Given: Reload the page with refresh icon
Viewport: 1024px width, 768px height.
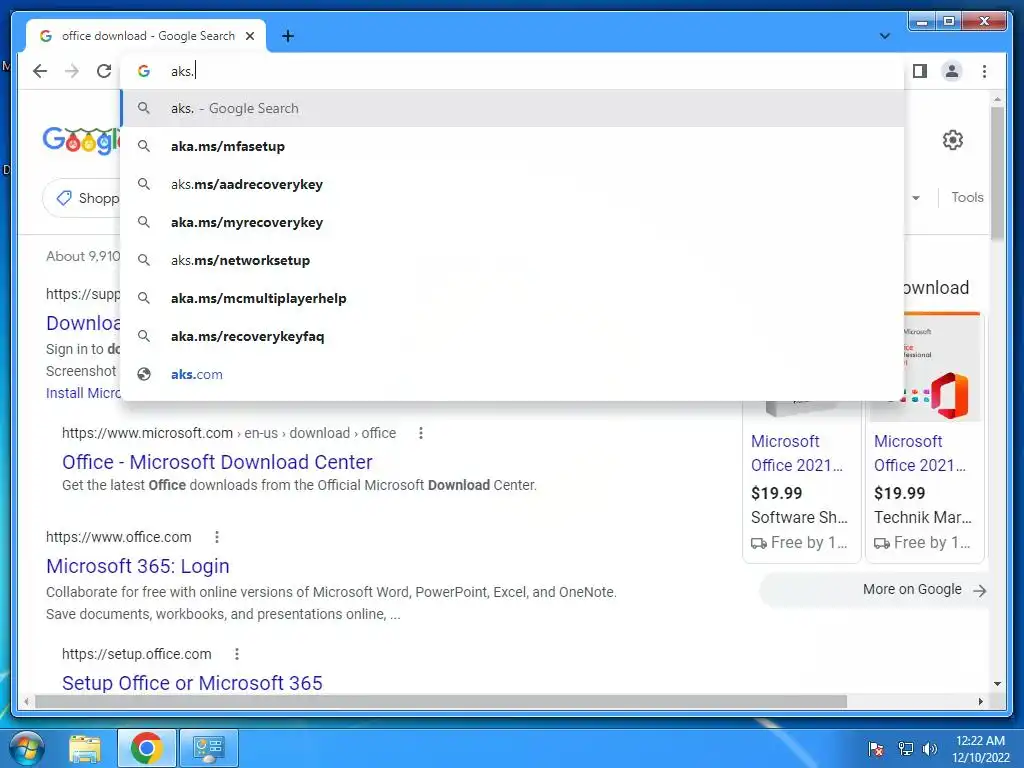Looking at the screenshot, I should [x=104, y=71].
